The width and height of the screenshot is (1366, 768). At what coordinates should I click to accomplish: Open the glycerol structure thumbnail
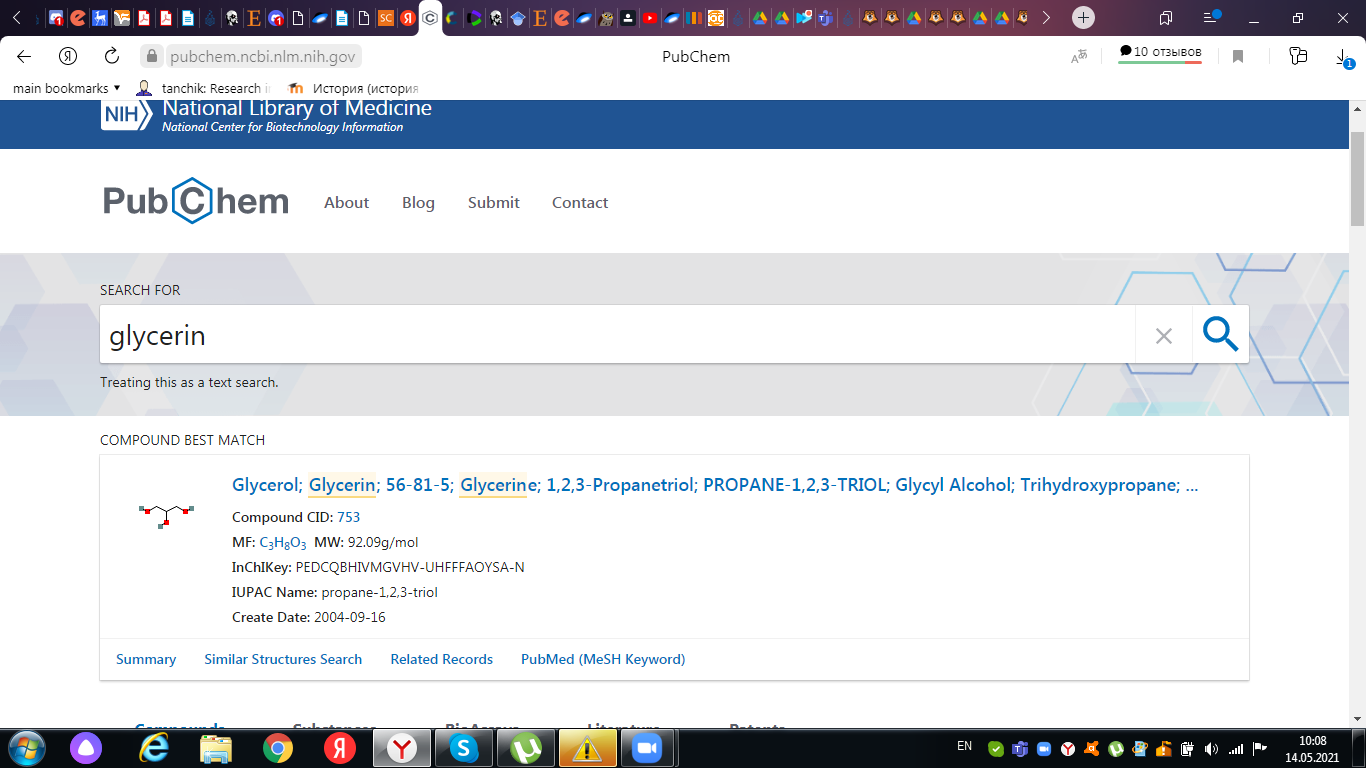point(166,515)
